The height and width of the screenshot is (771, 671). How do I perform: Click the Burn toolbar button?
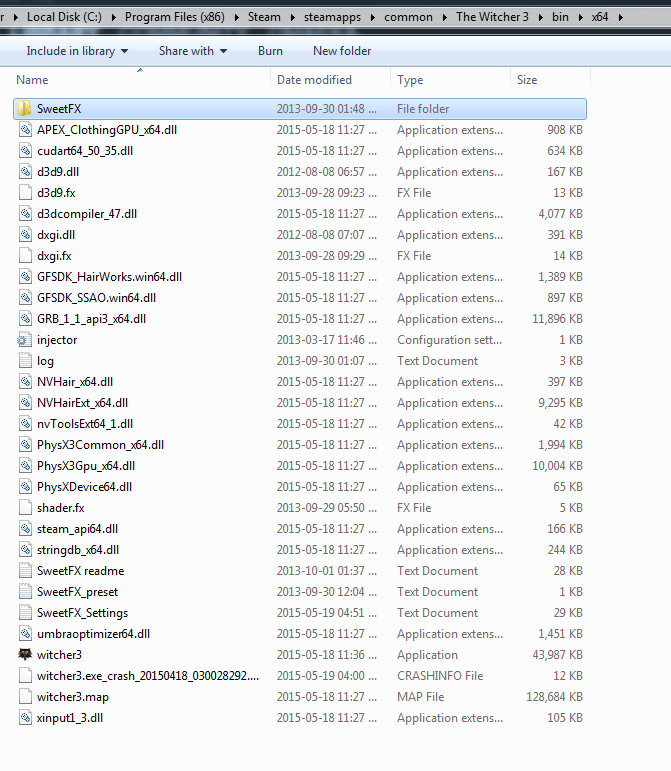tap(270, 51)
